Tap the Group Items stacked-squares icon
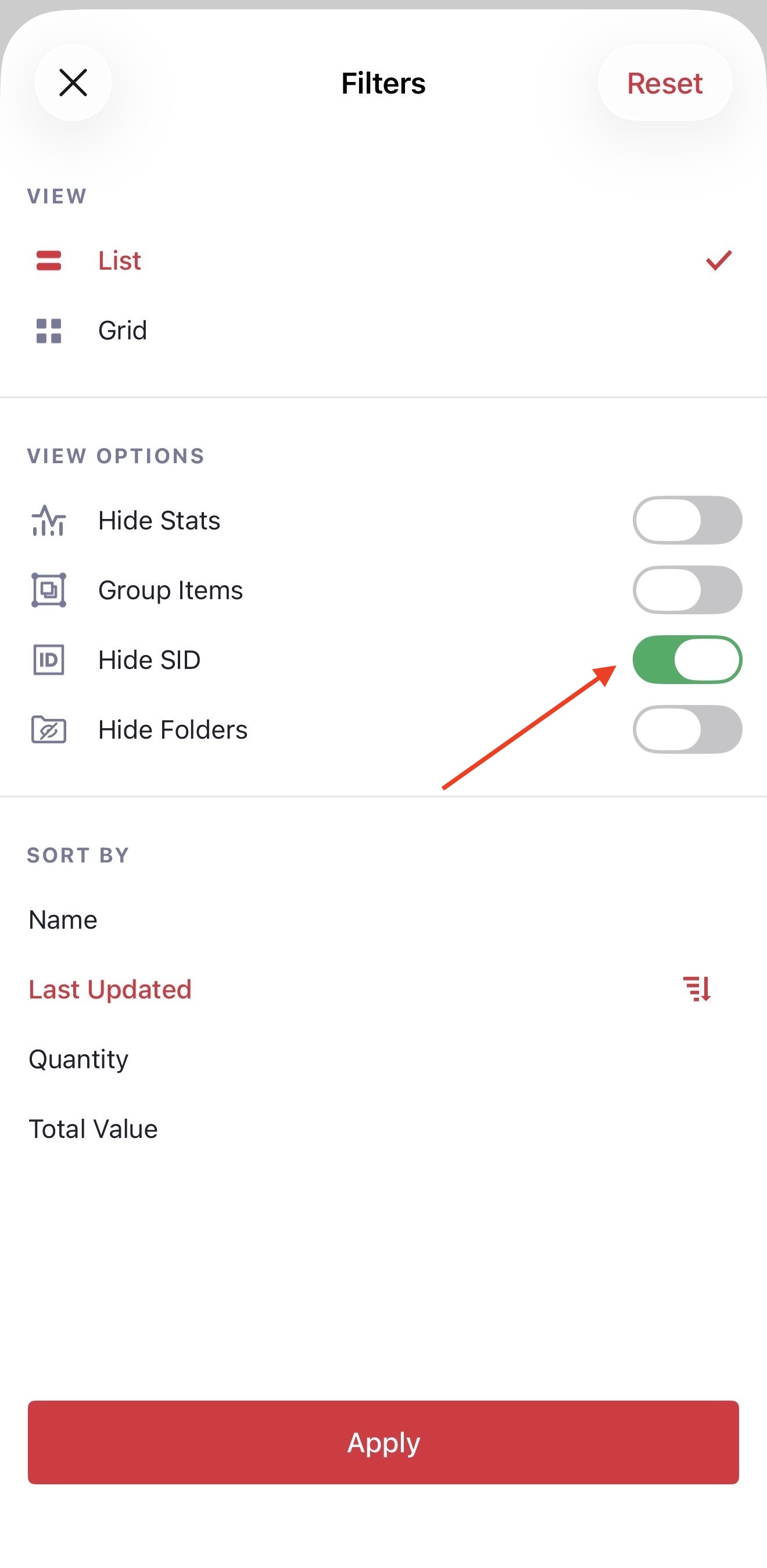This screenshot has height=1568, width=767. (49, 590)
